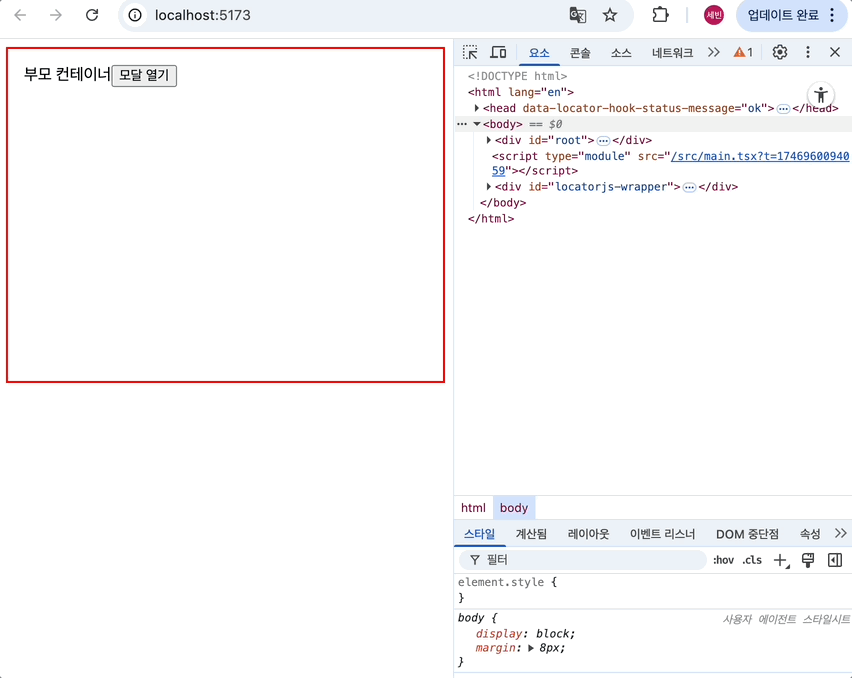Image resolution: width=852 pixels, height=678 pixels.
Task: Open the 세빈 profile avatar
Action: [x=713, y=15]
